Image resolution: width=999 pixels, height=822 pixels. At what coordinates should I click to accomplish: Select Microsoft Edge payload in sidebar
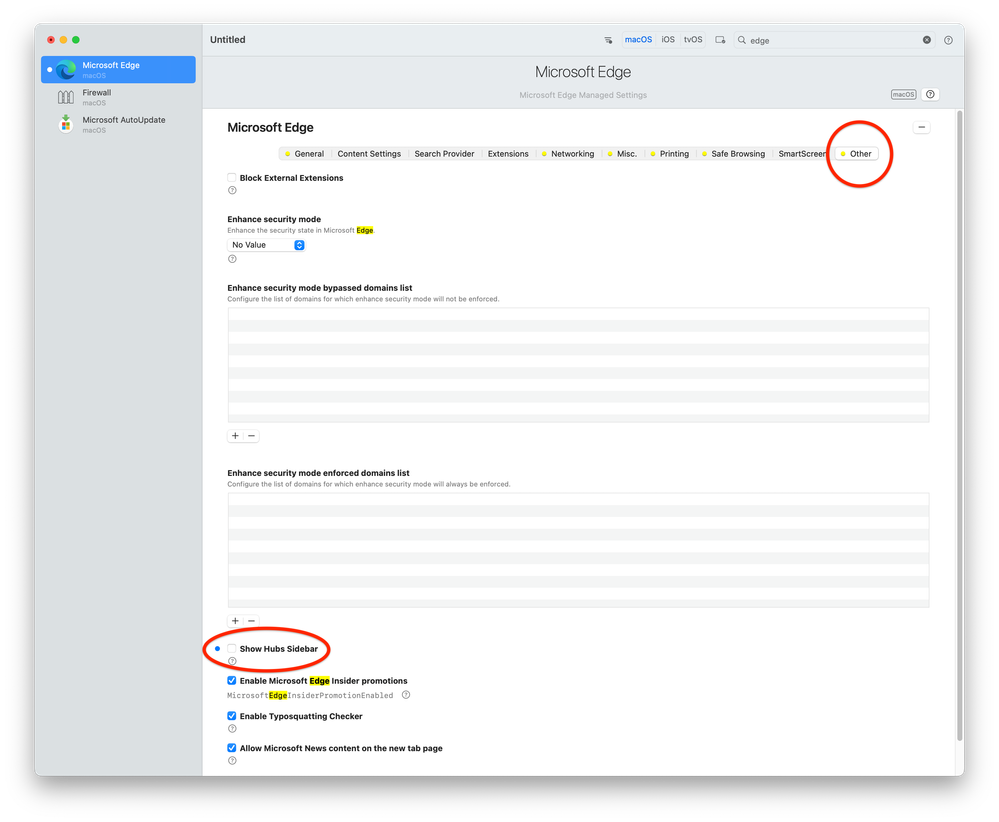click(118, 69)
